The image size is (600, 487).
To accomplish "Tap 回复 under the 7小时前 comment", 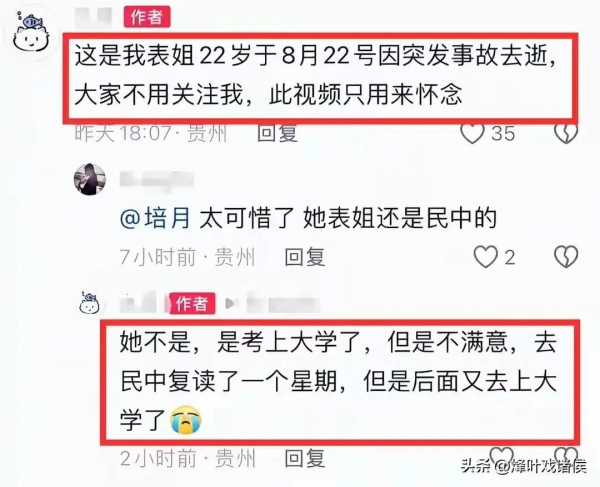I will [305, 257].
